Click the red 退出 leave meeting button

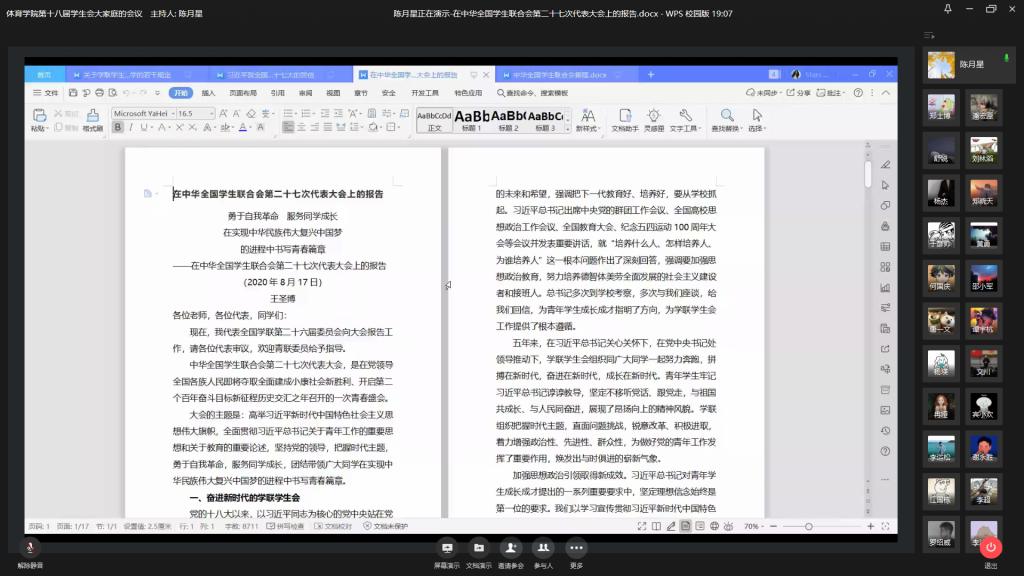tap(990, 547)
